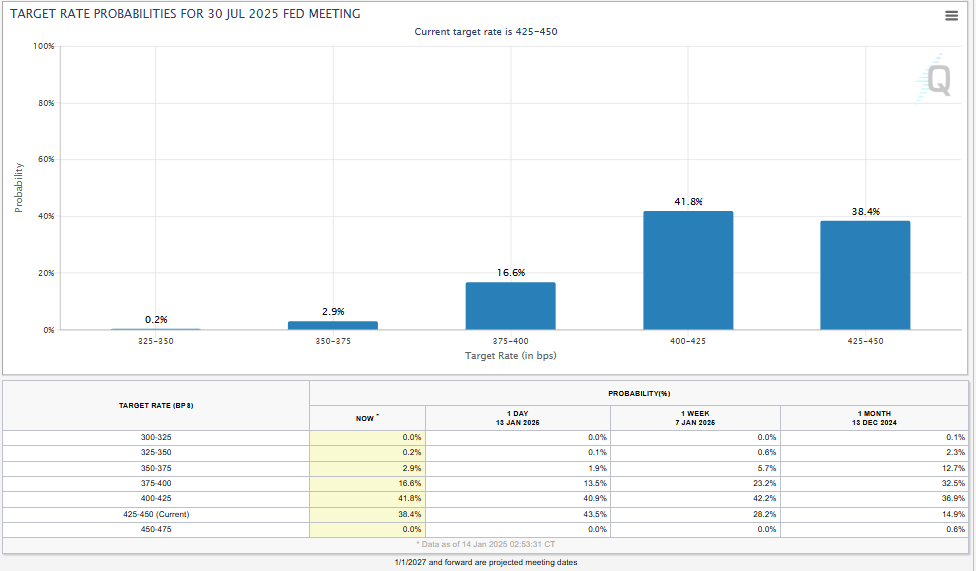
Task: Click NOW value 16.6% in 375-400 row
Action: tap(410, 483)
